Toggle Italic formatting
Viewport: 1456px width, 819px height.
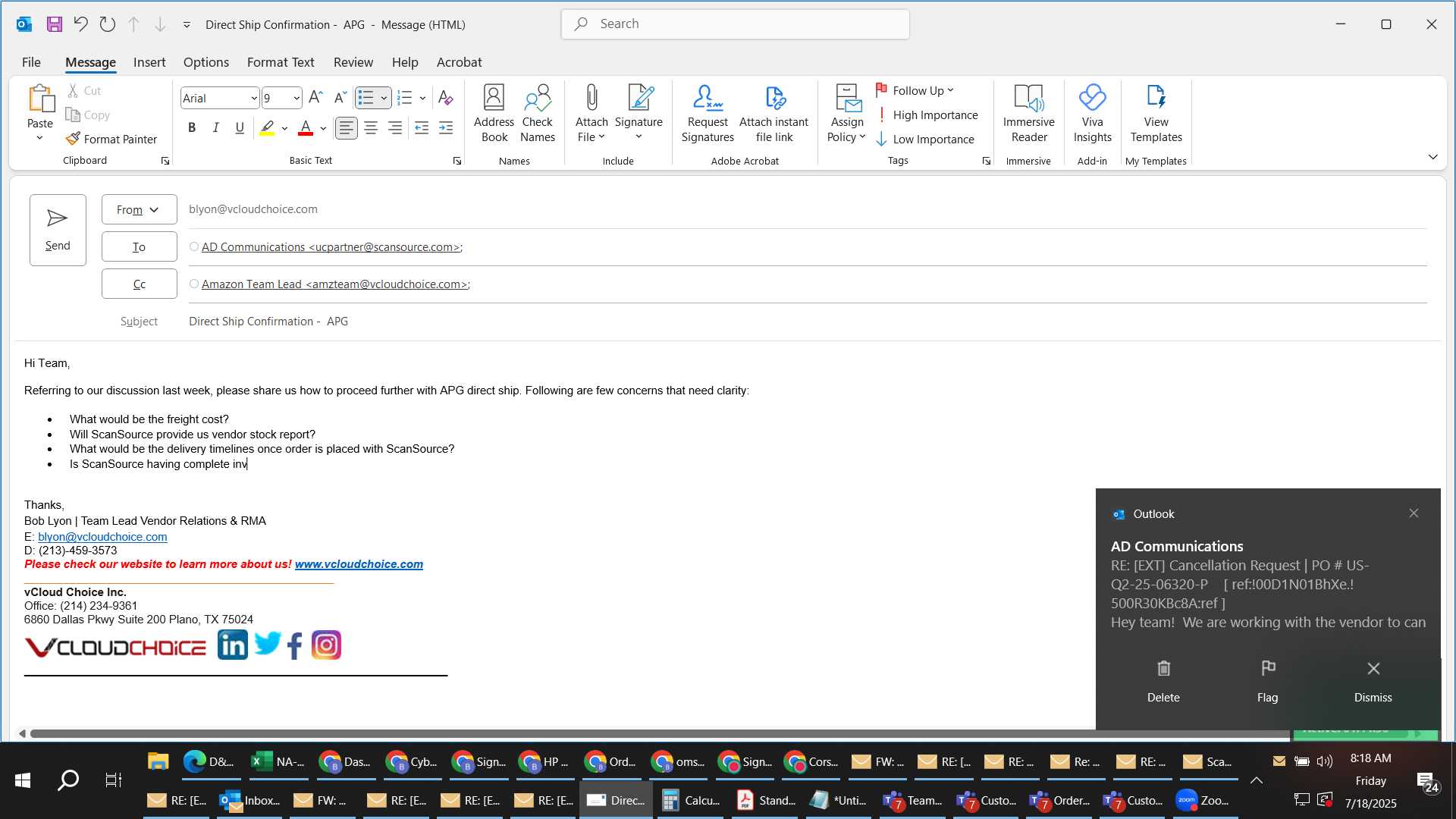coord(216,128)
